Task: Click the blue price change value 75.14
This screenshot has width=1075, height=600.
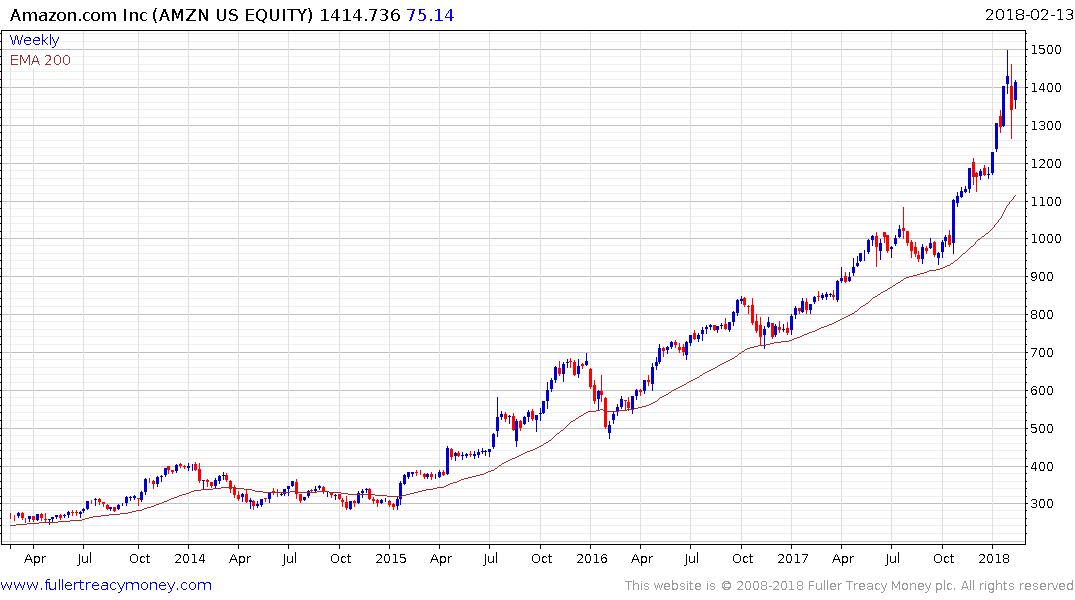Action: pos(430,15)
